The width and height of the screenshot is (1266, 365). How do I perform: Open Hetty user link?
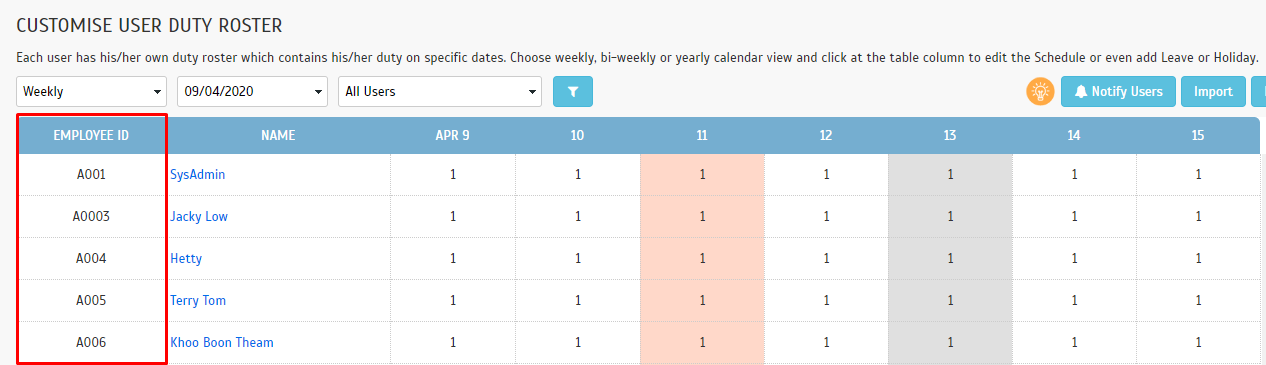186,258
